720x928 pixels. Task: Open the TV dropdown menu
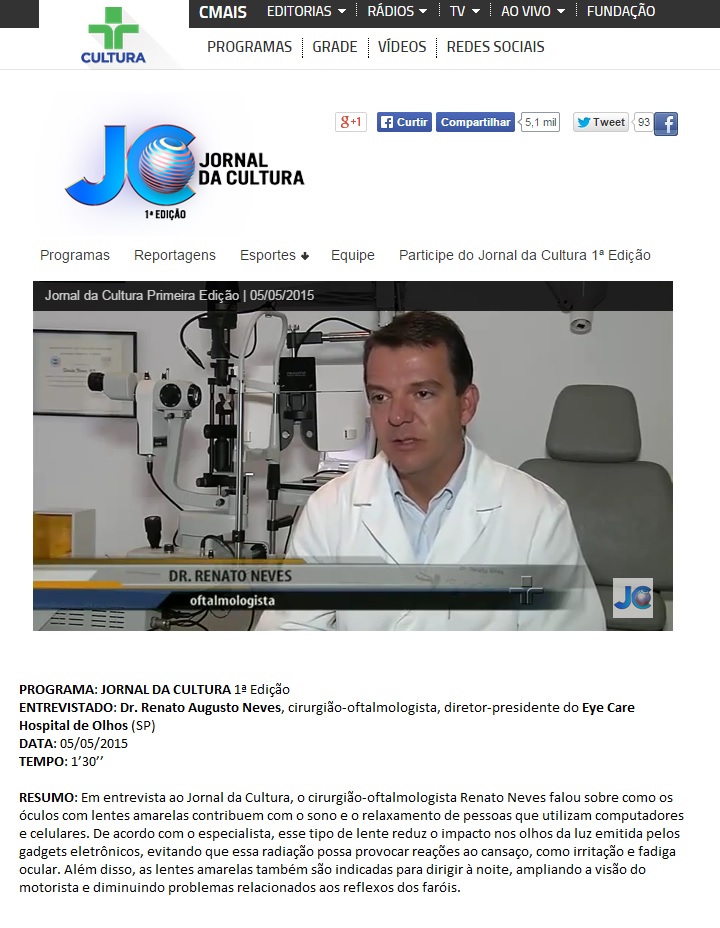[x=464, y=12]
